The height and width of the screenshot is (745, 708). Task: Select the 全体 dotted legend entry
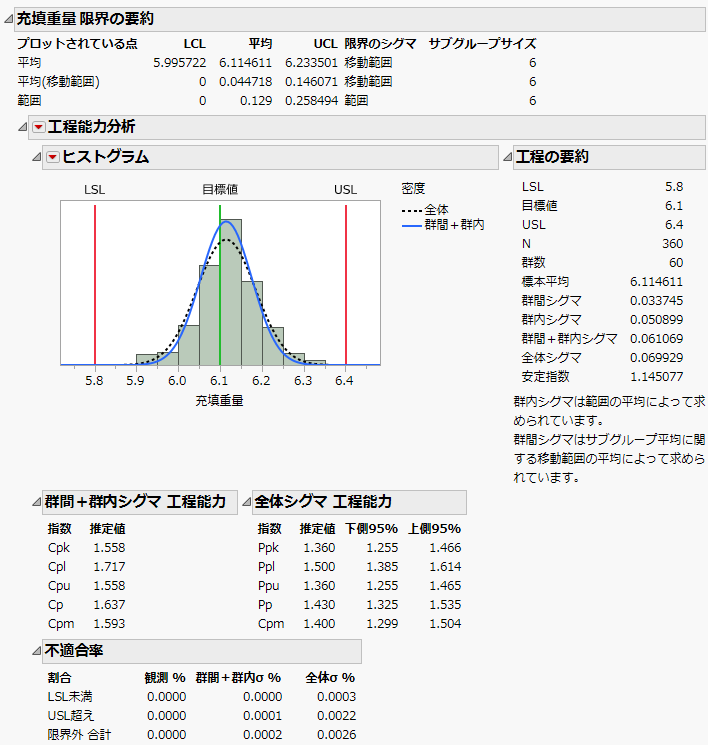425,210
